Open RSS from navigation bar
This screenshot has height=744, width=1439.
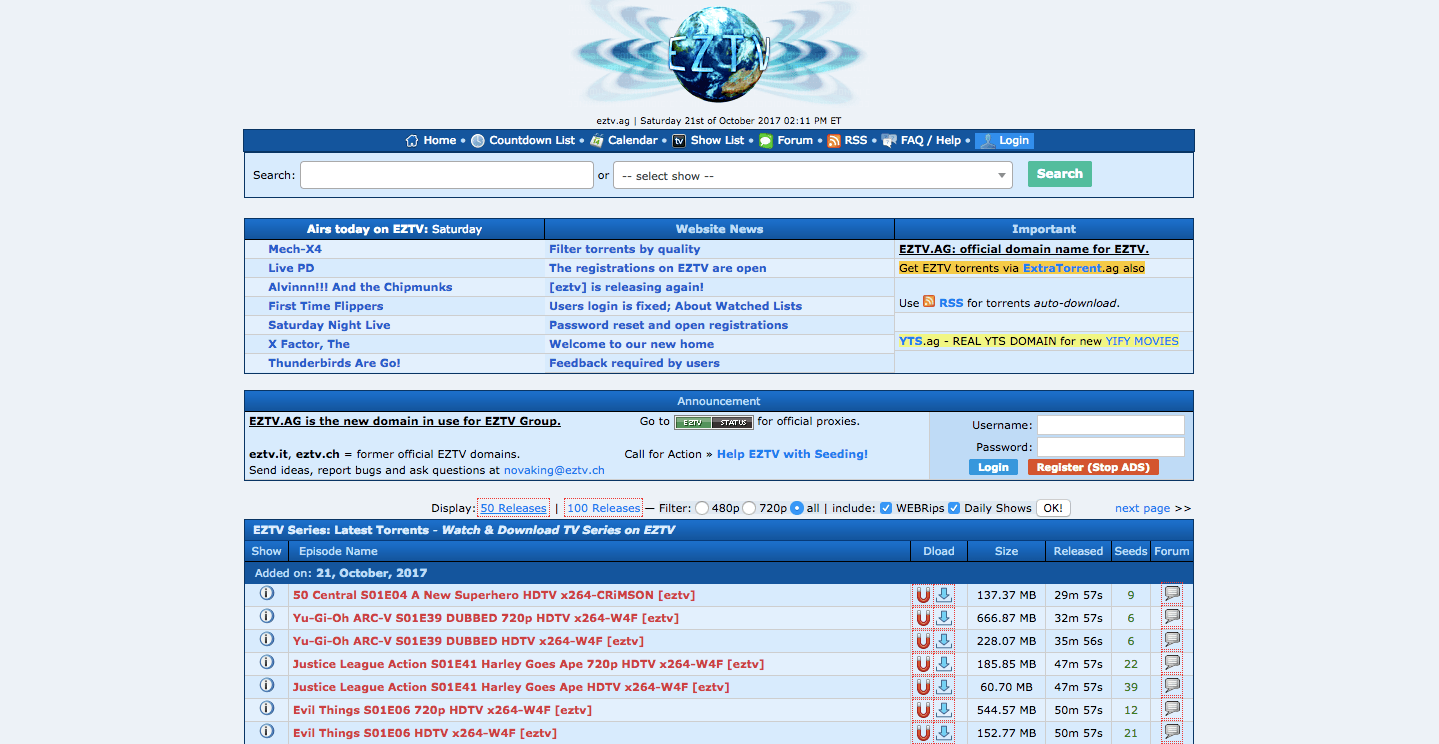pos(847,141)
